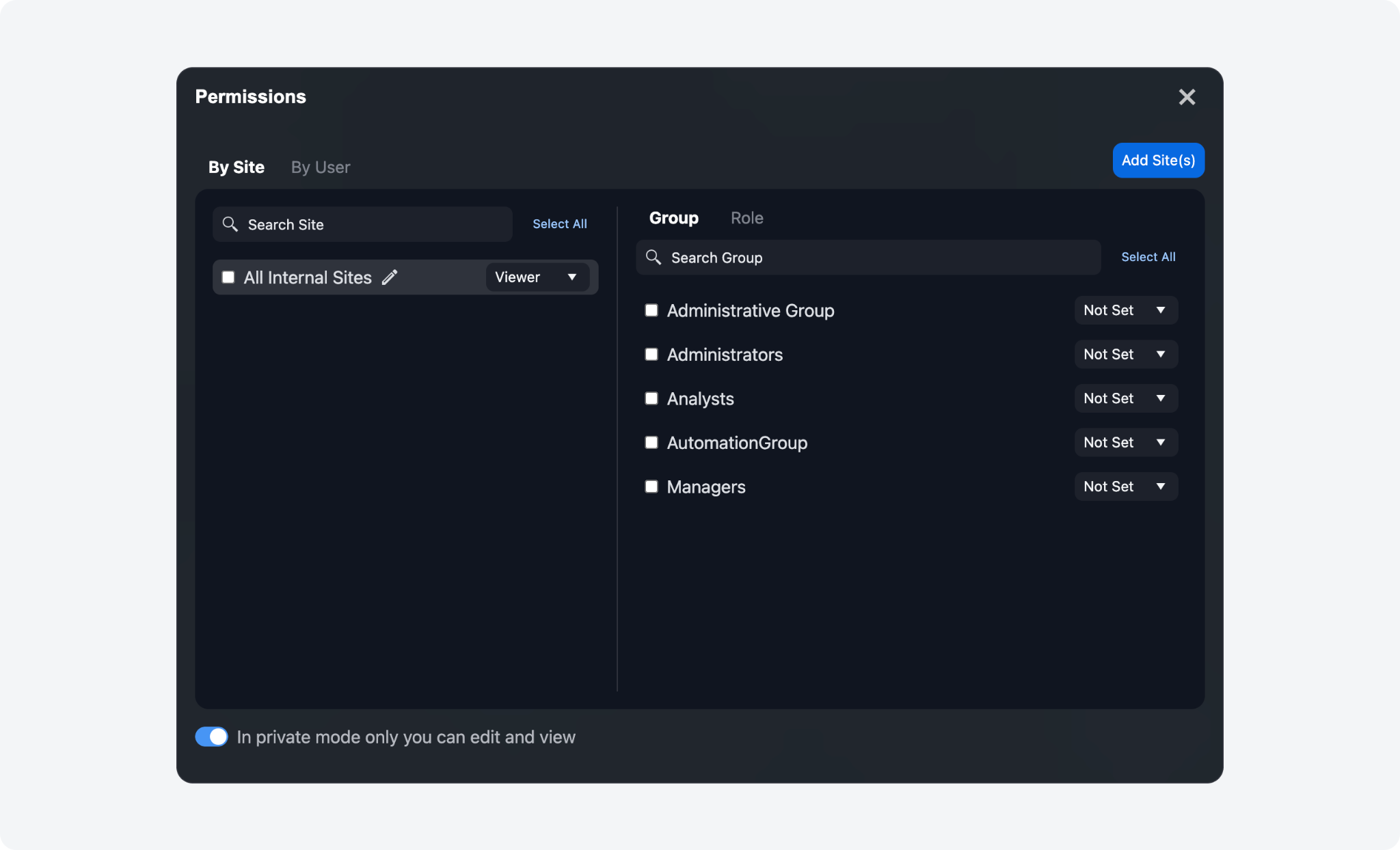Expand the Administrators Not Set dropdown

[1125, 354]
